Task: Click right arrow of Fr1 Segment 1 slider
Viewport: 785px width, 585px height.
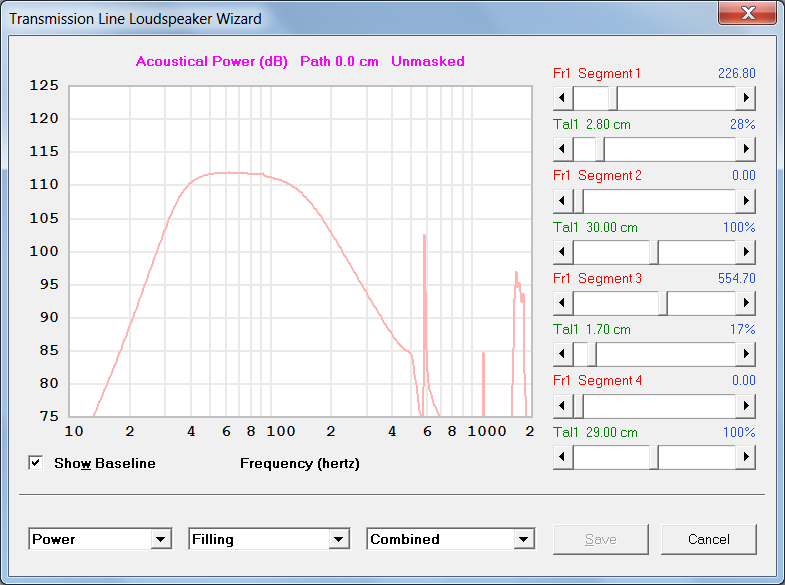Action: (745, 98)
